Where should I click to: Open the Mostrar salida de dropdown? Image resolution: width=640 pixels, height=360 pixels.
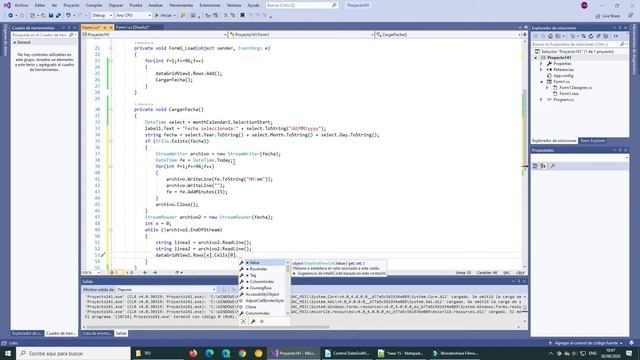[x=166, y=290]
